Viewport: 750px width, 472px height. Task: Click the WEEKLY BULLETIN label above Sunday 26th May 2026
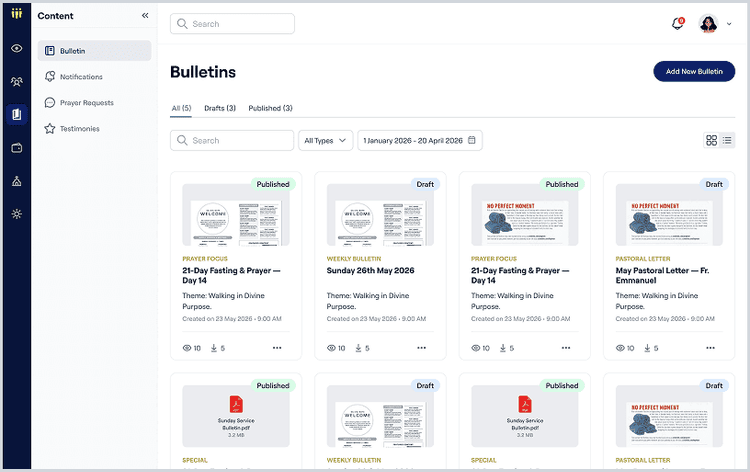click(x=354, y=259)
